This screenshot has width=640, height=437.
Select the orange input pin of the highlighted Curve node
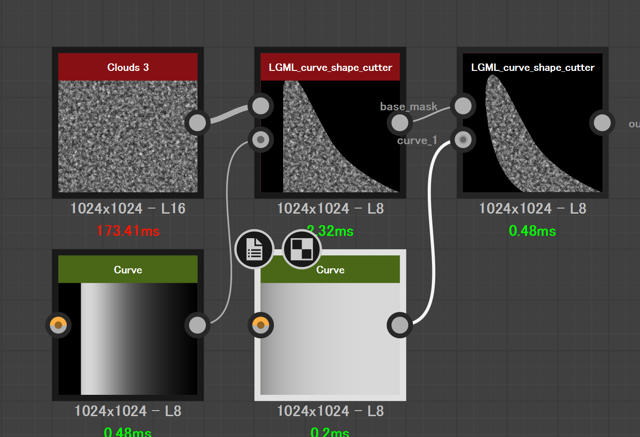(261, 324)
